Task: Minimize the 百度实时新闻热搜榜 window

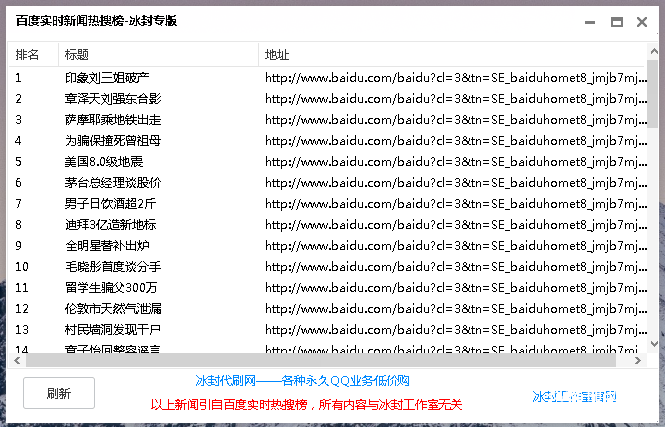Action: [x=590, y=22]
